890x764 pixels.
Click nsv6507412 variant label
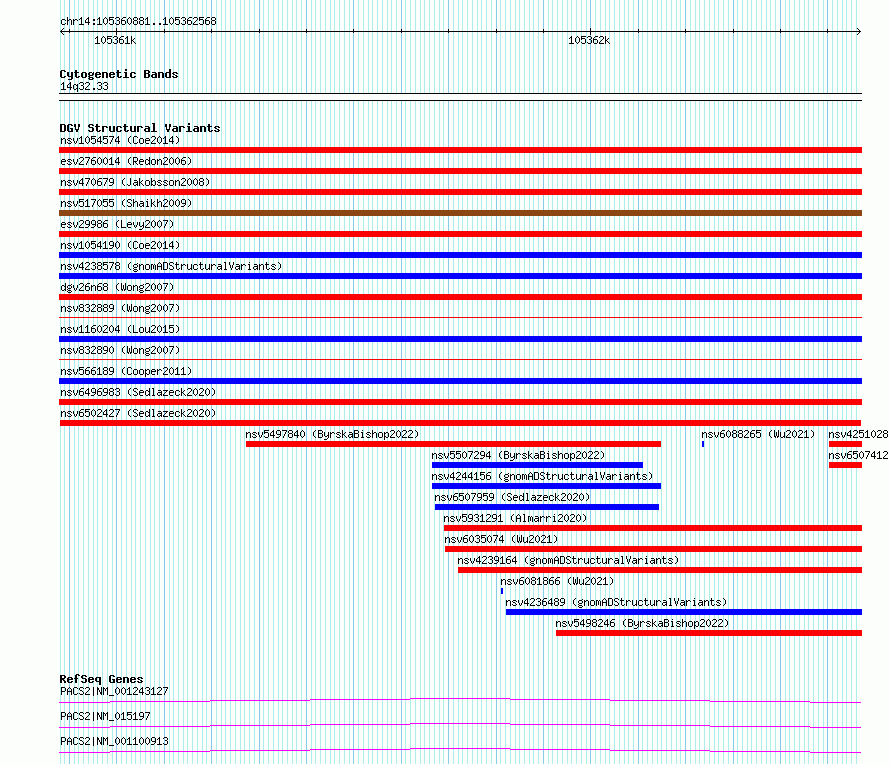(x=858, y=455)
